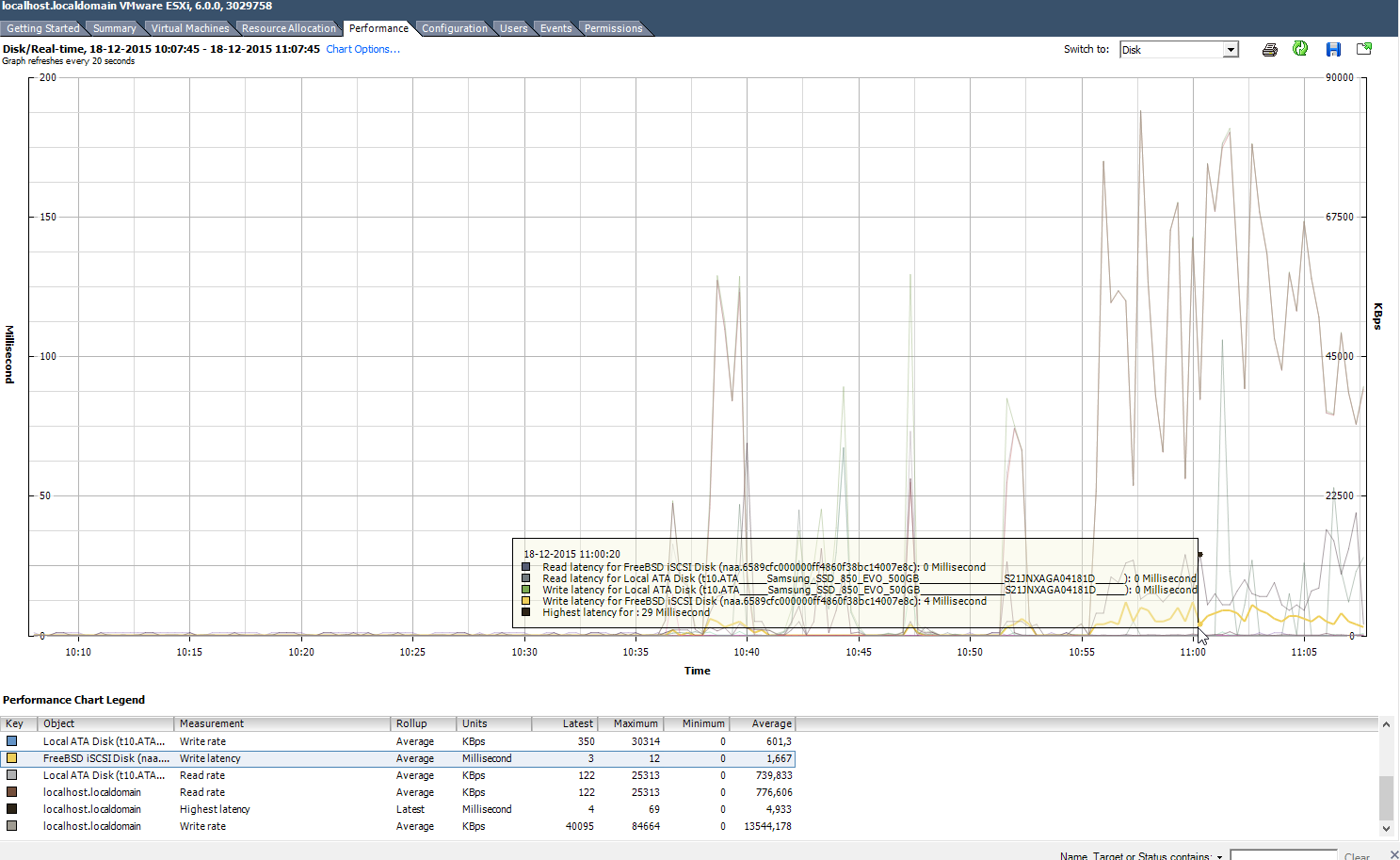This screenshot has width=1400, height=860.
Task: Sort the legend by Minimum column header
Action: click(x=697, y=723)
